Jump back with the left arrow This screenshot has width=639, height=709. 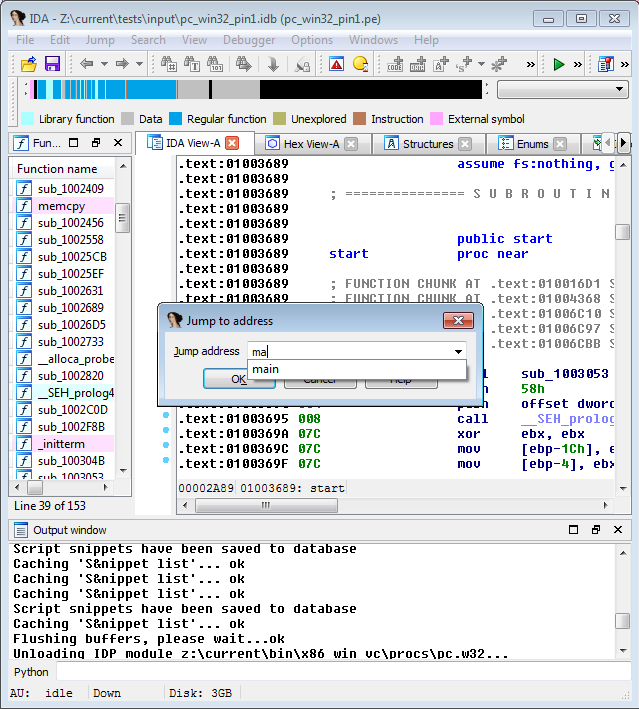(x=86, y=64)
